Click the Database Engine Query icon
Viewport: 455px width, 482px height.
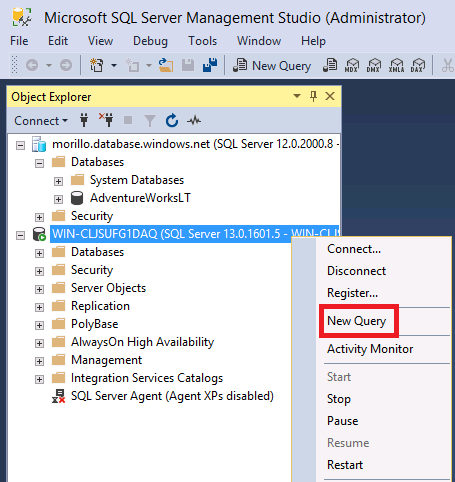point(330,65)
